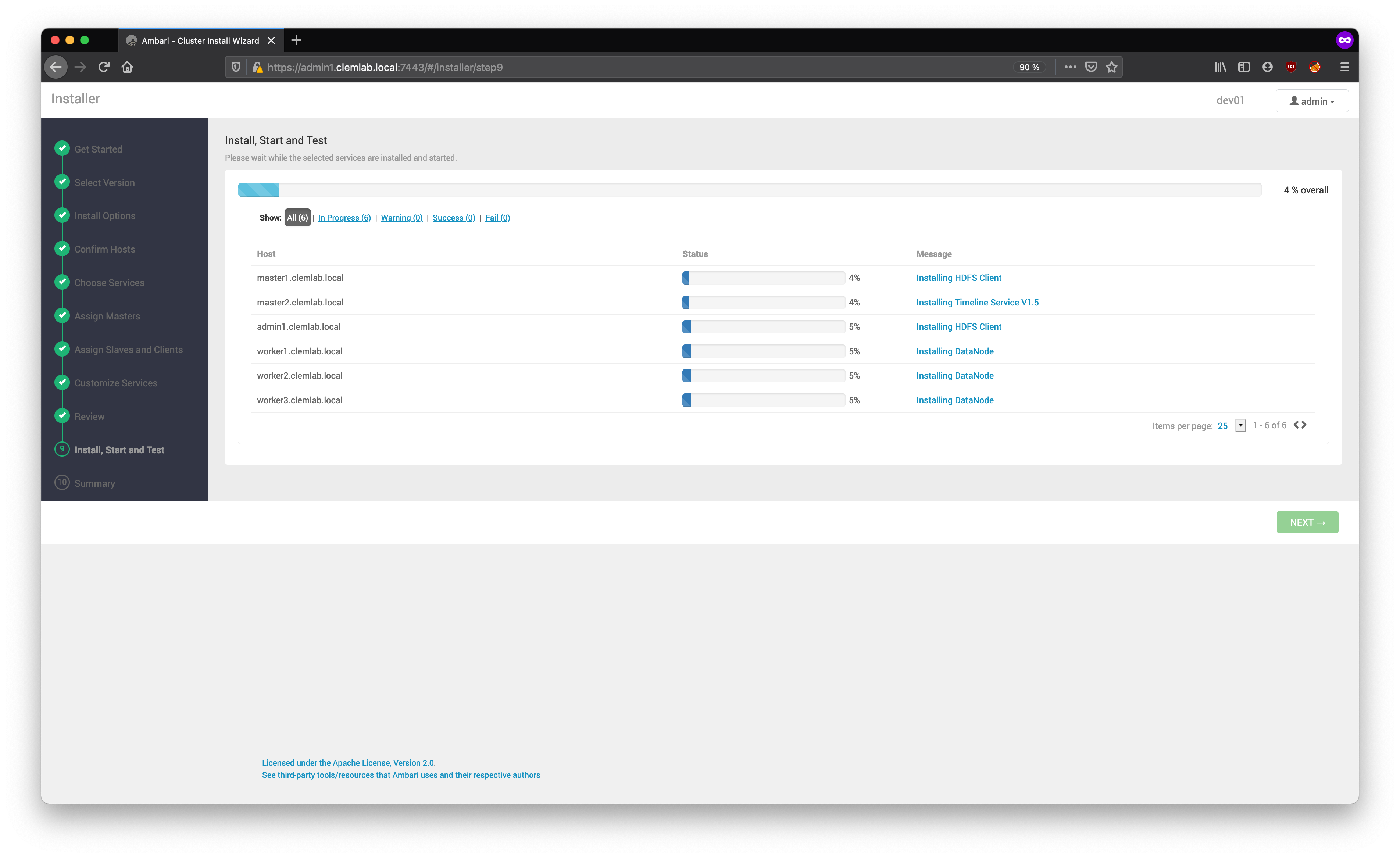Screen dimensions: 1400x858
Task: Click the overall install progress bar
Action: (749, 190)
